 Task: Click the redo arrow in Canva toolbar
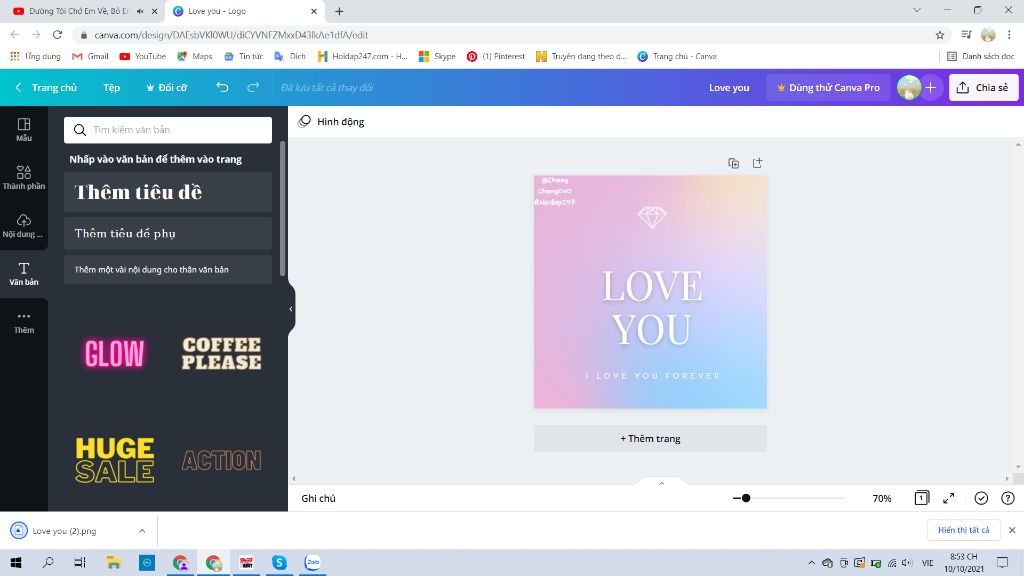[x=253, y=88]
